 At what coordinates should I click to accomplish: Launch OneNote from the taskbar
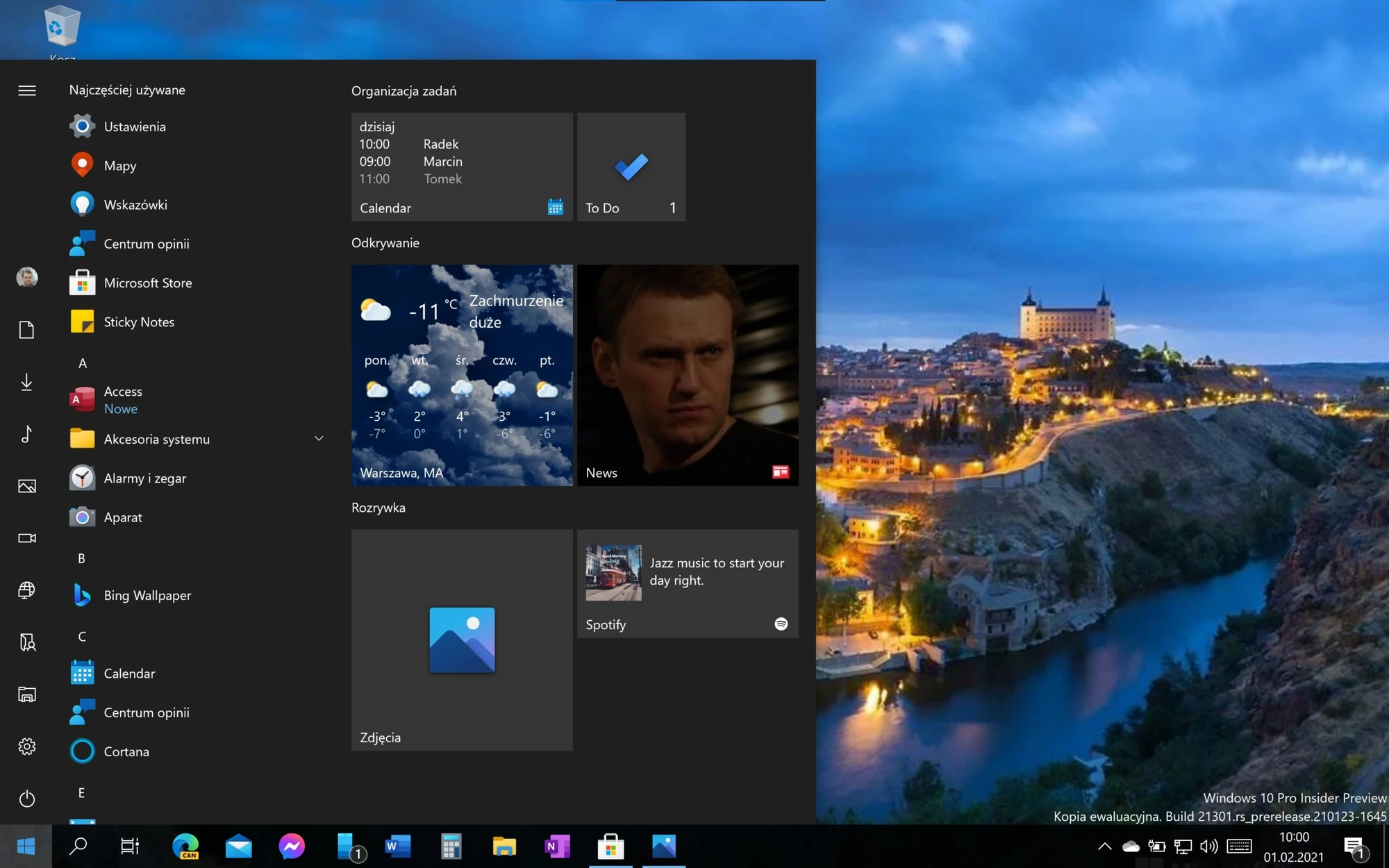point(557,846)
